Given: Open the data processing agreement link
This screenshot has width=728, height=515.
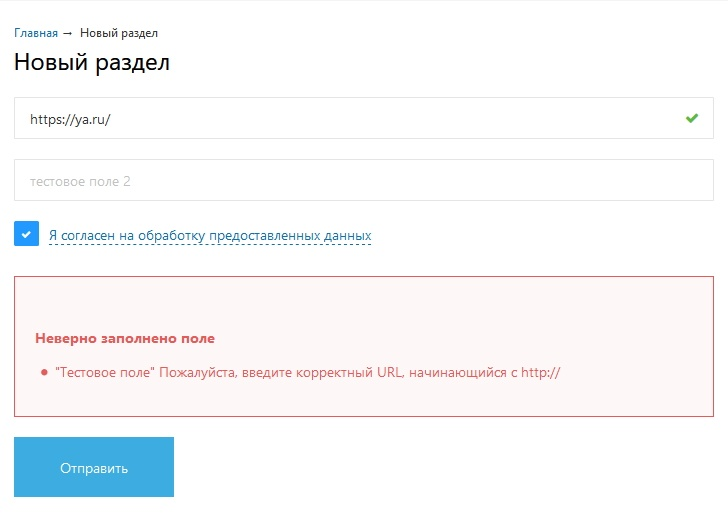Looking at the screenshot, I should 210,236.
